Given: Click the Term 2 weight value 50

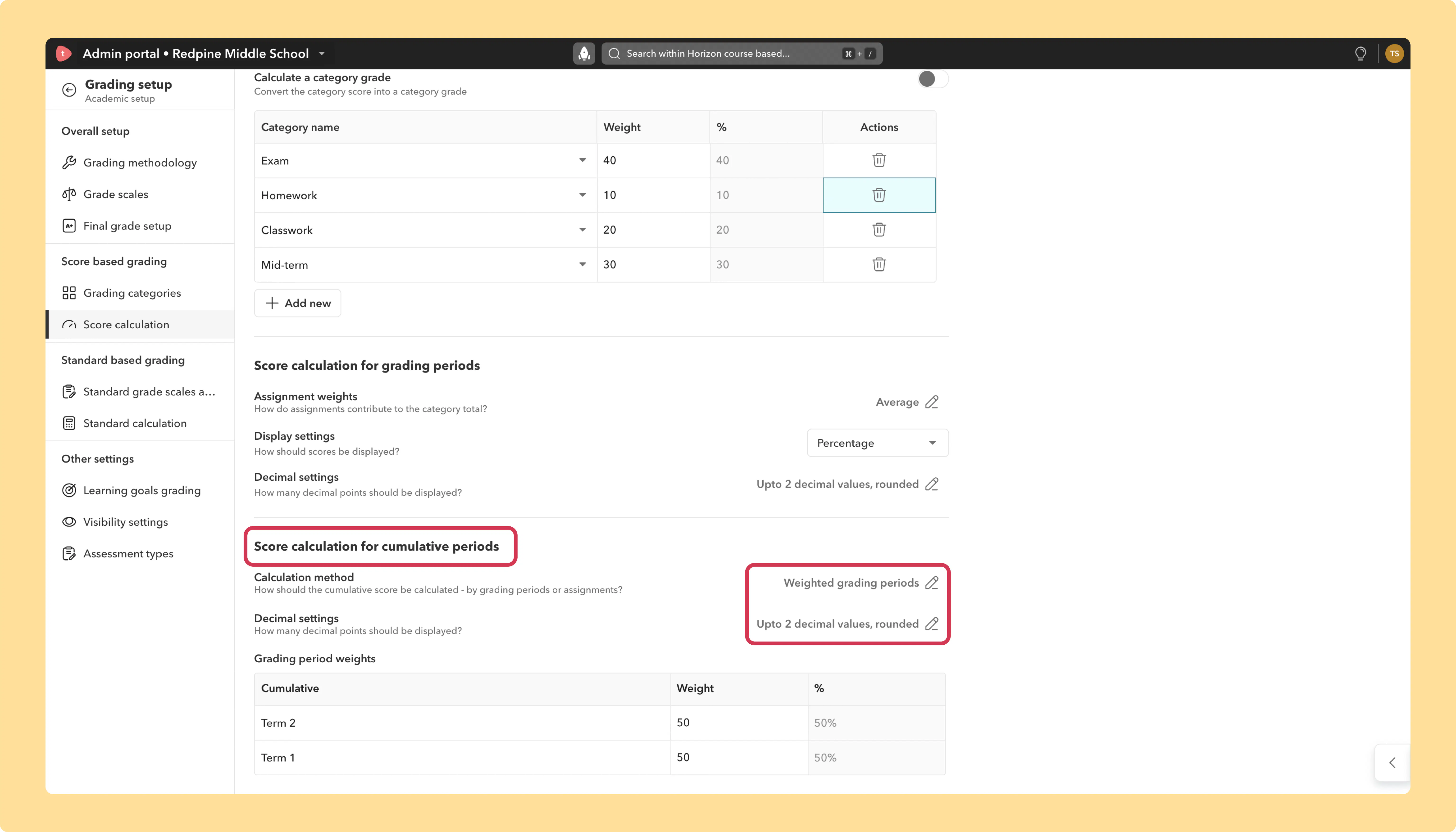Looking at the screenshot, I should [x=739, y=723].
